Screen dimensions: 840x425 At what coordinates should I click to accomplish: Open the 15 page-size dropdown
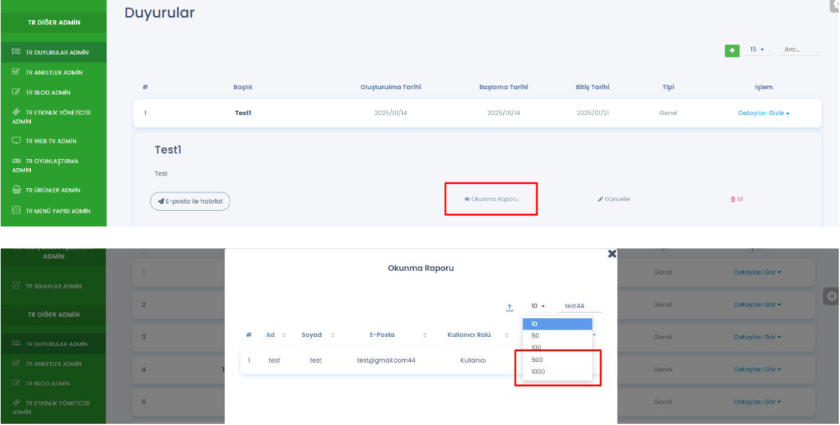(757, 49)
